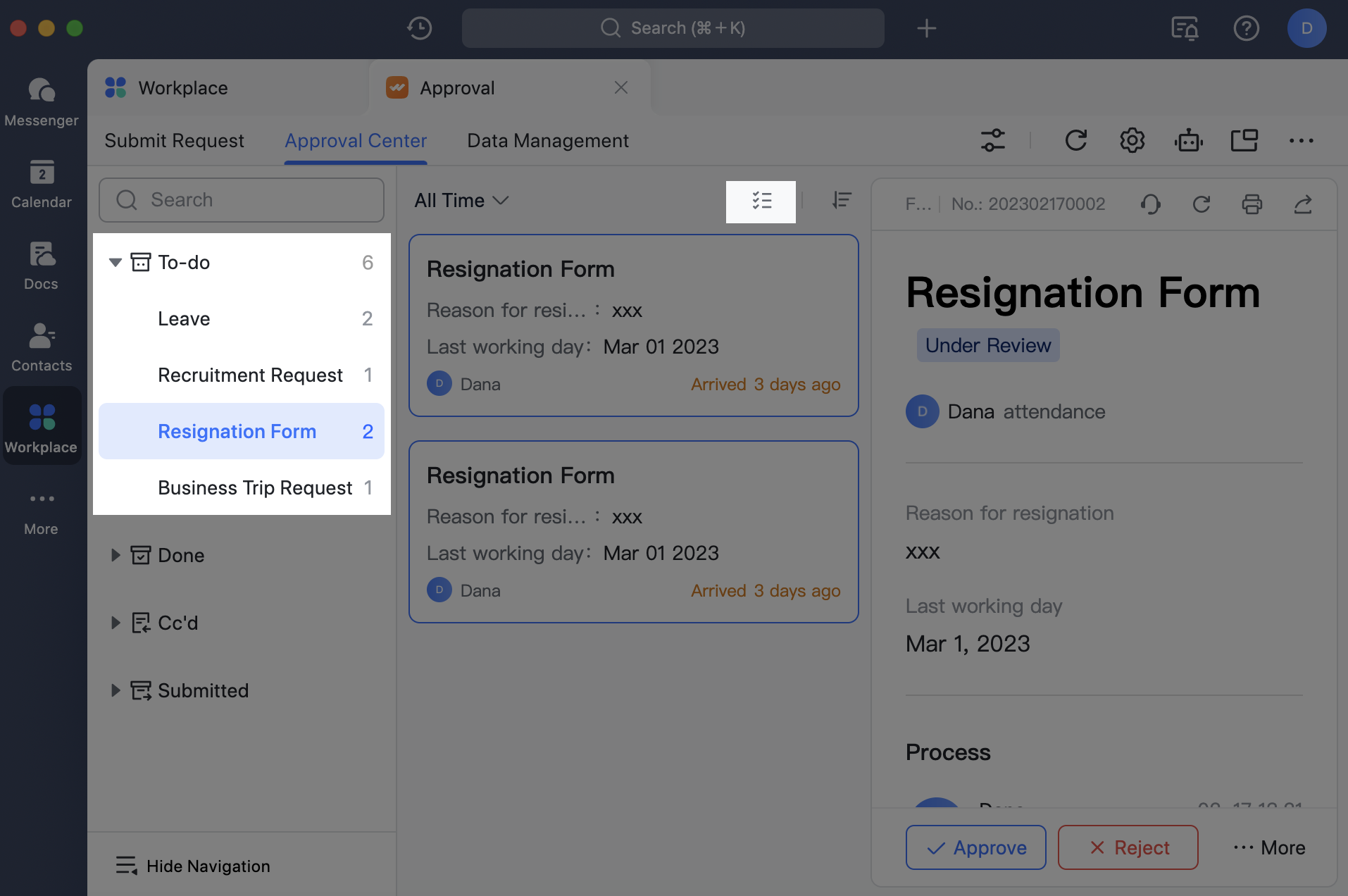Switch to the Data Management tab
1348x896 pixels.
point(547,140)
